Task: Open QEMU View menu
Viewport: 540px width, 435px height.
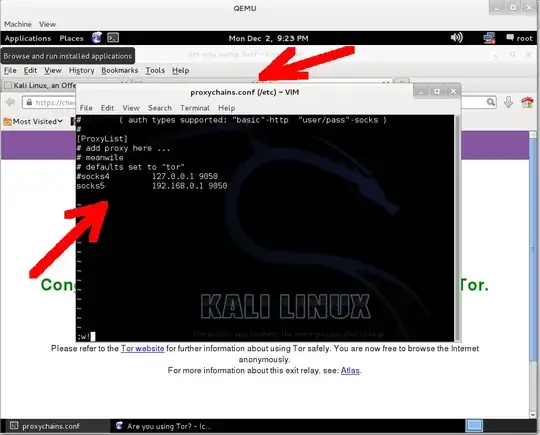Action: [x=47, y=24]
